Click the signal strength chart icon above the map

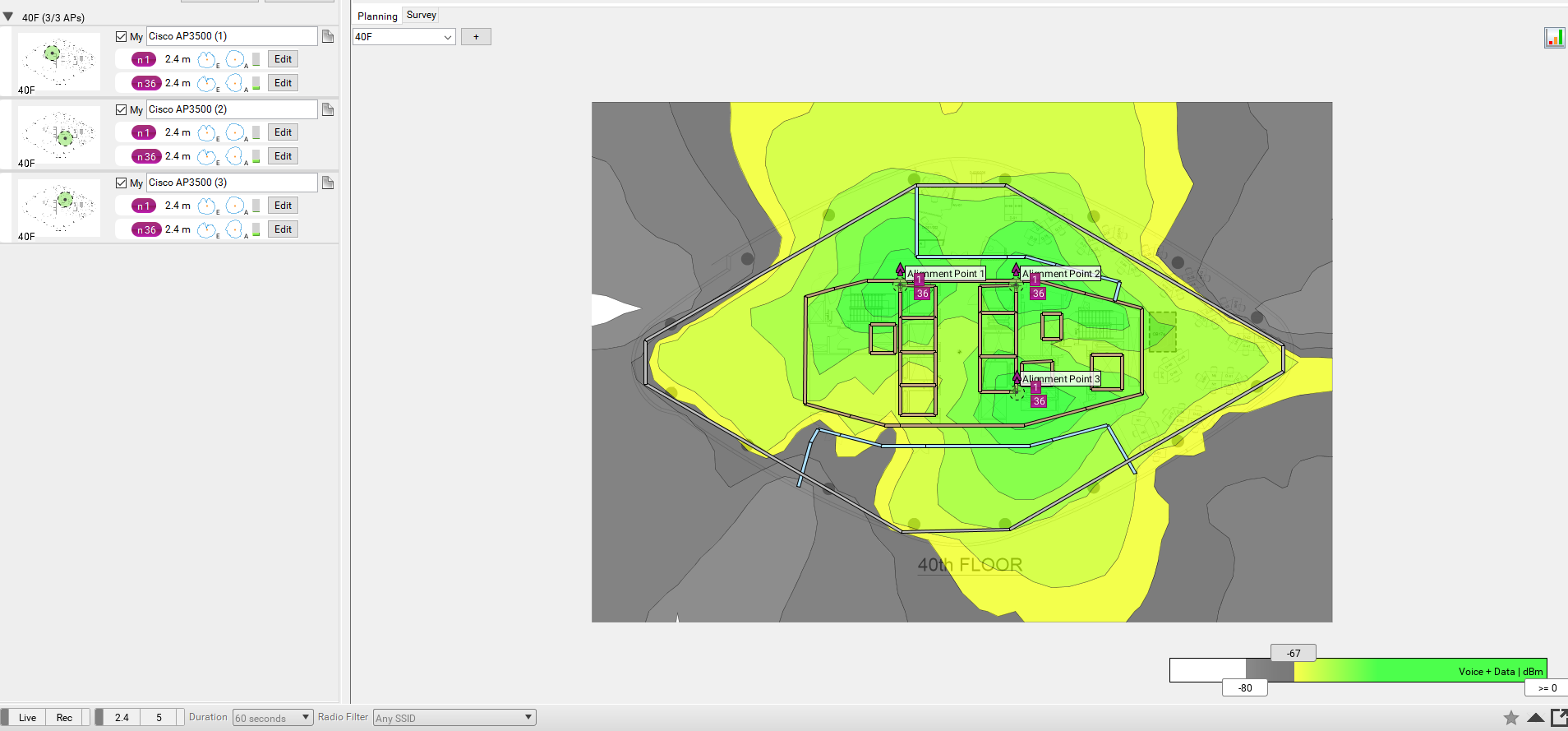[1555, 38]
